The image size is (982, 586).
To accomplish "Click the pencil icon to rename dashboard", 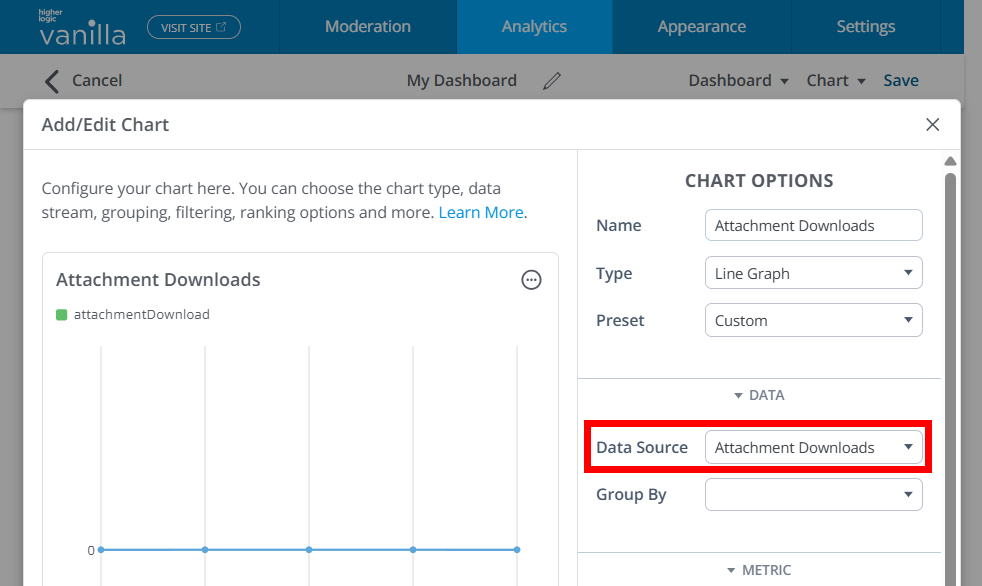I will 552,81.
